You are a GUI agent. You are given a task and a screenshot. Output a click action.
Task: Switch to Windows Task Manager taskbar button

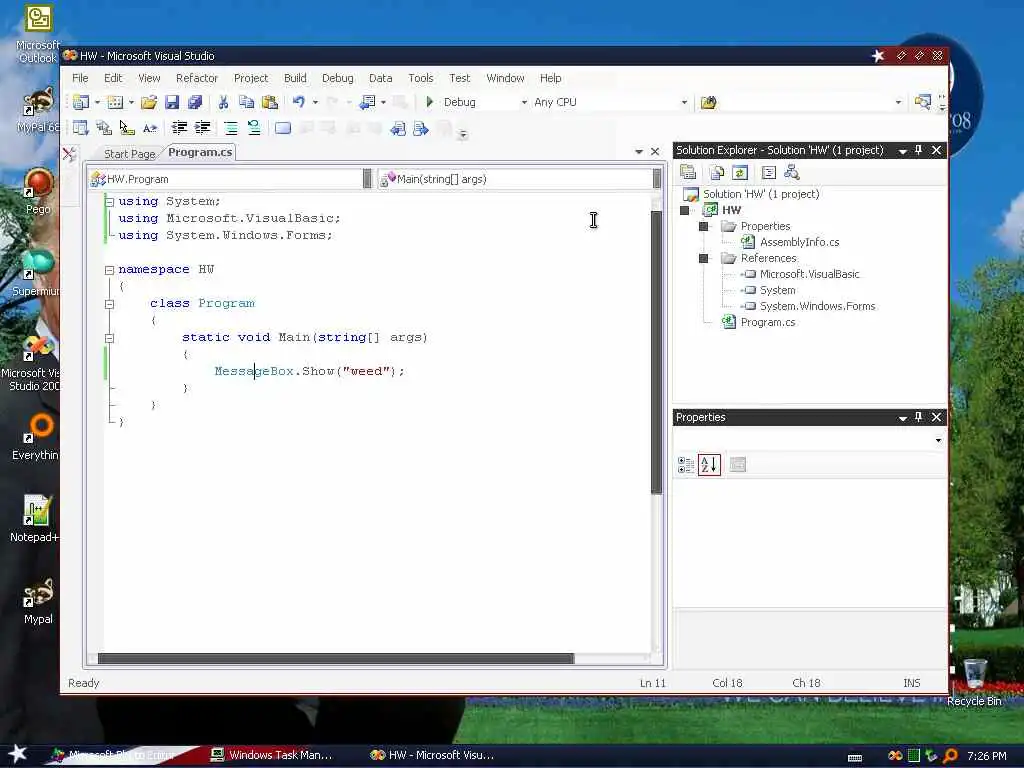(x=272, y=755)
